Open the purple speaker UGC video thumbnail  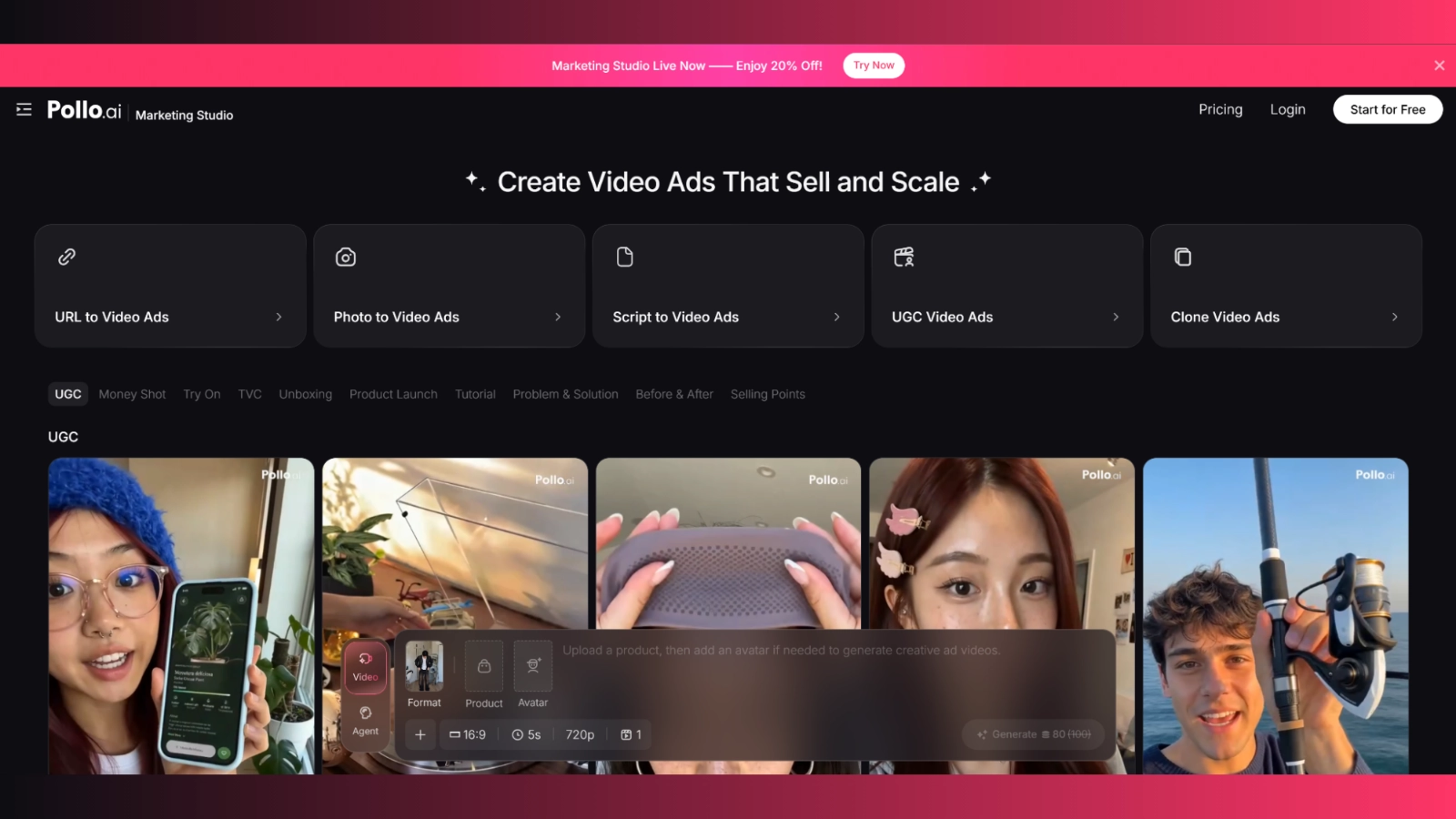(728, 542)
